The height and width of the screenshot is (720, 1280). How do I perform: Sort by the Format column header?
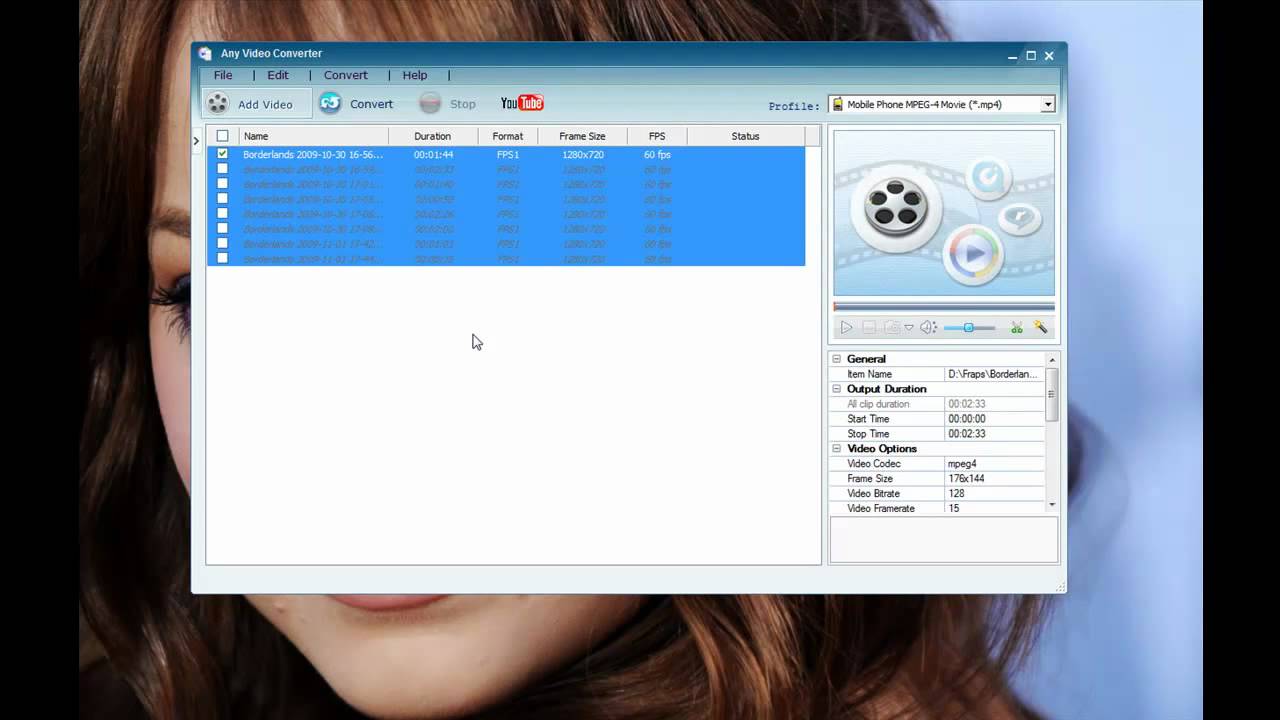[x=508, y=136]
